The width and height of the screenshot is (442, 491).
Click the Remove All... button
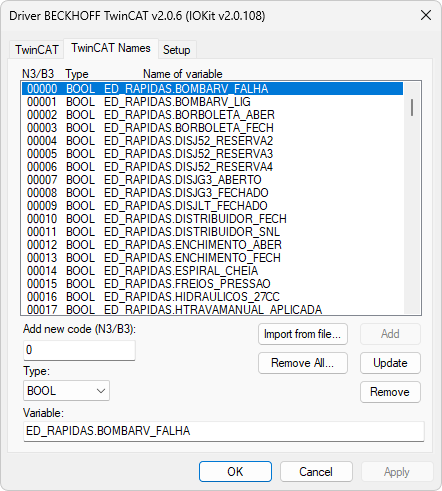(x=303, y=363)
